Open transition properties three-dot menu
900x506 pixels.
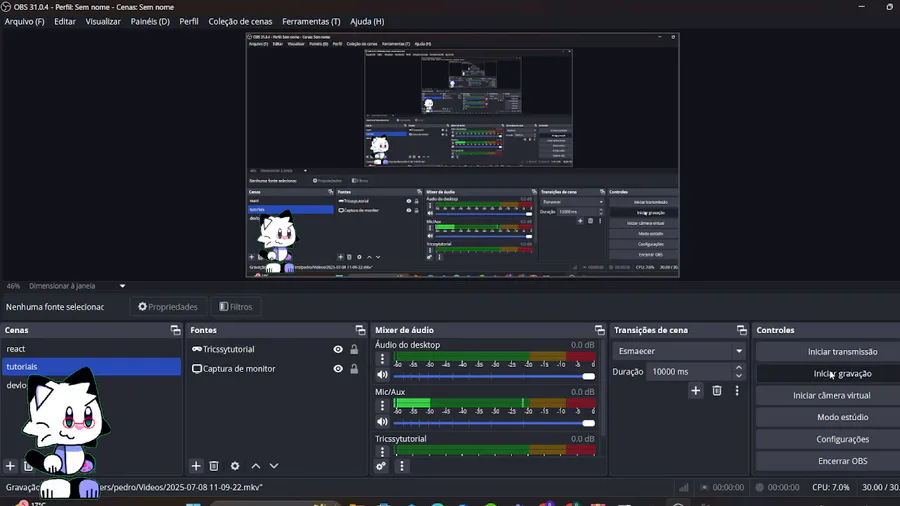[737, 391]
